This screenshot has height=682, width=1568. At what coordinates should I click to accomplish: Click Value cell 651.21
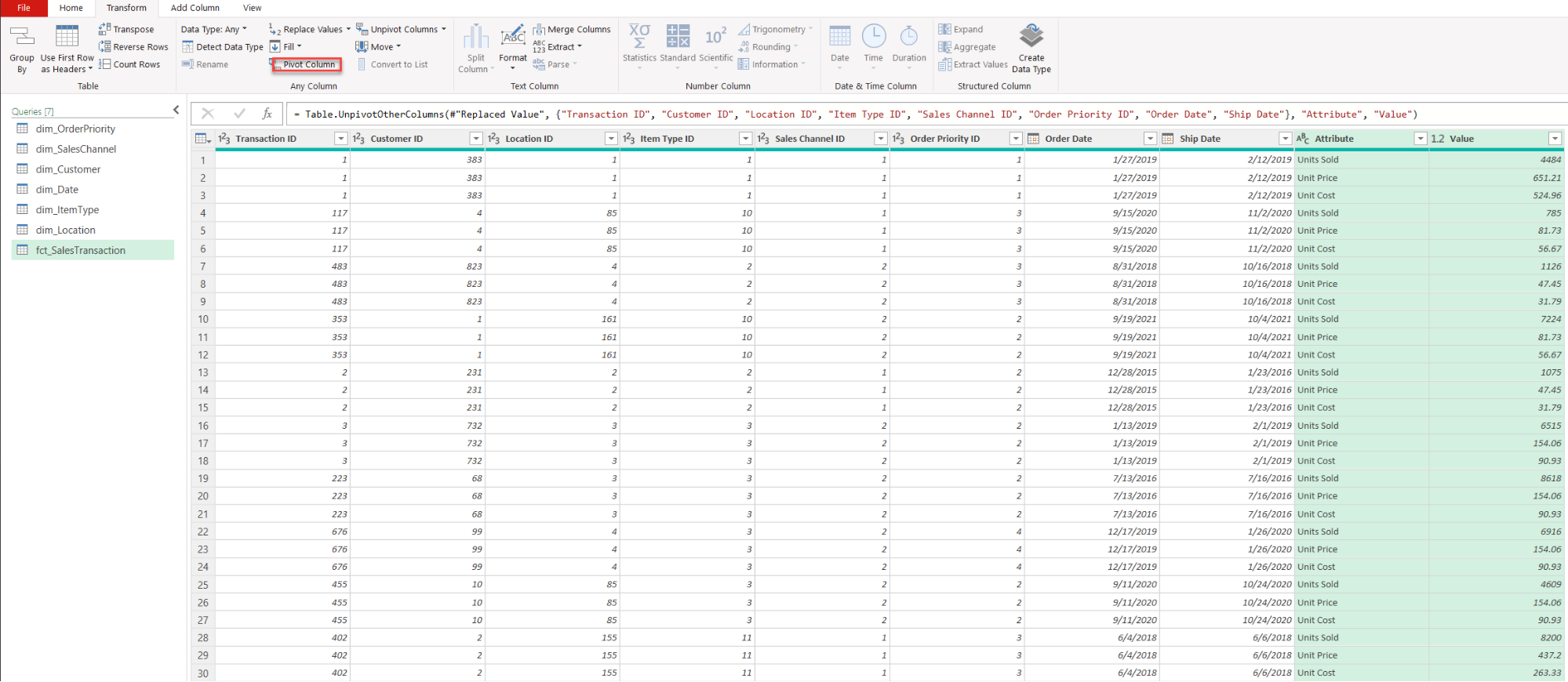point(1496,178)
